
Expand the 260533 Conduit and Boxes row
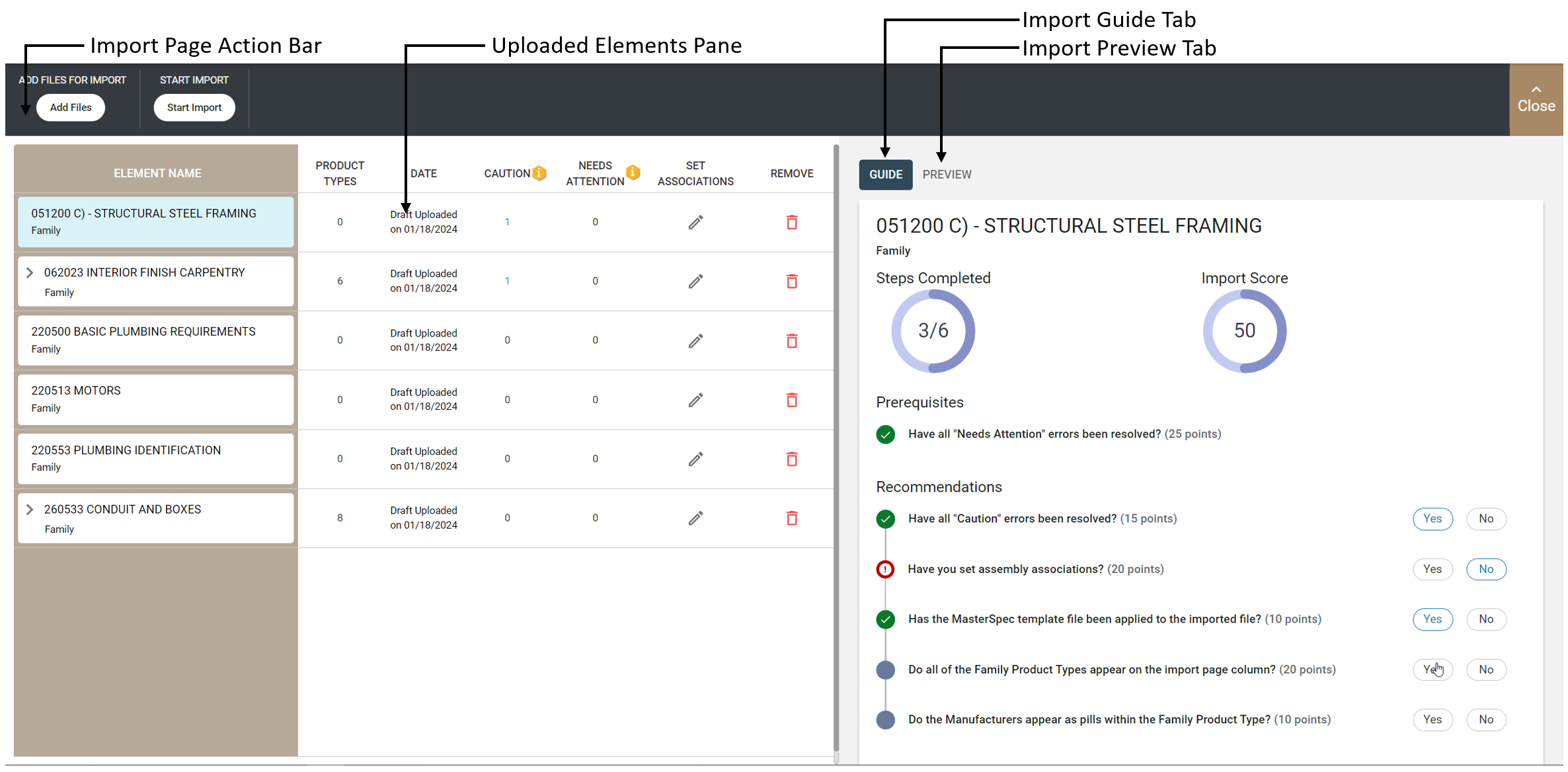point(30,509)
